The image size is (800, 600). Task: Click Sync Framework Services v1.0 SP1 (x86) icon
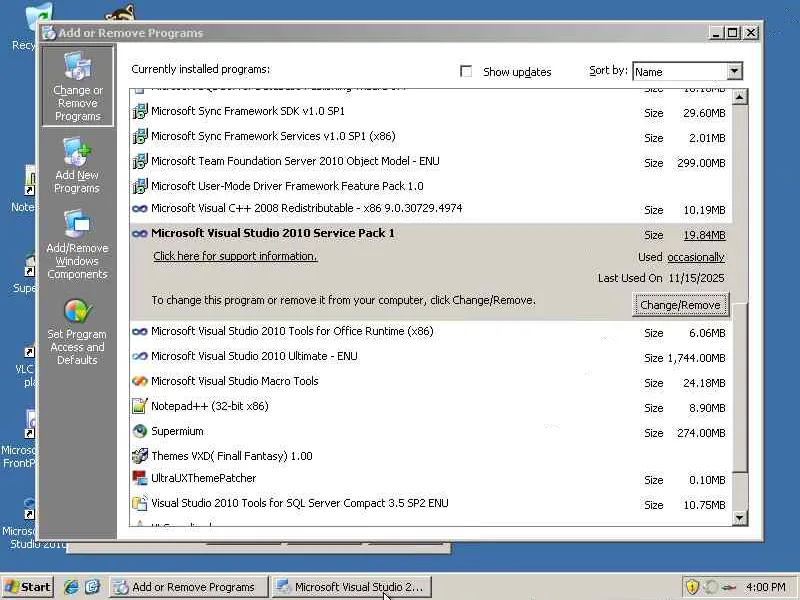coord(140,136)
